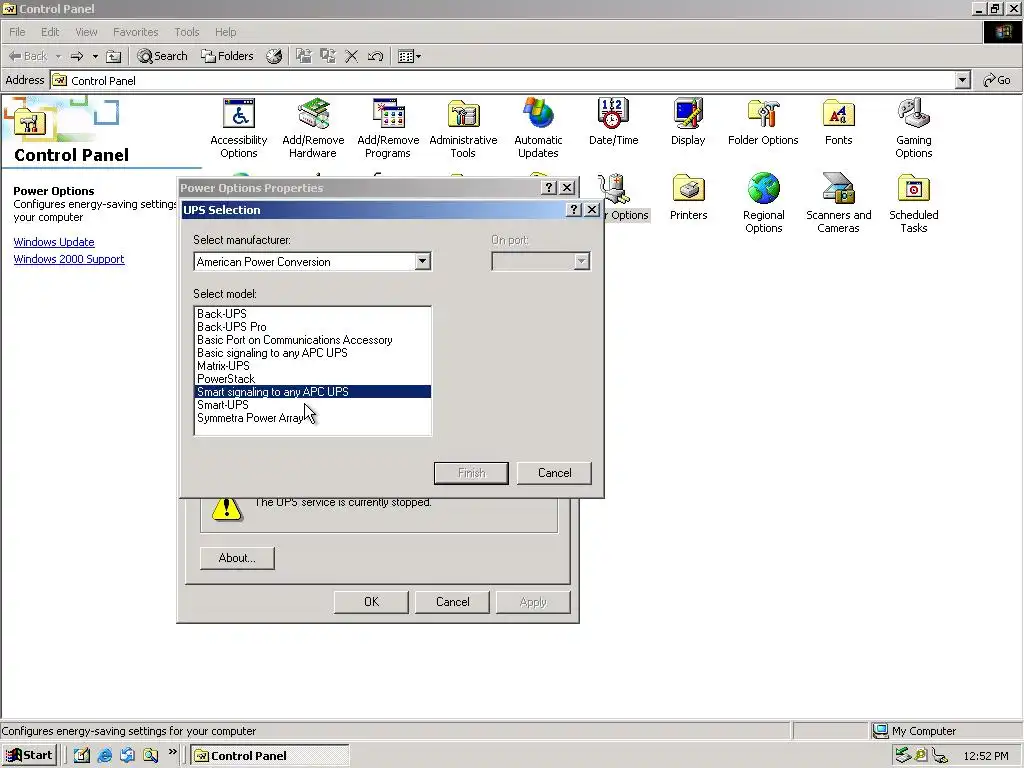Screen dimensions: 1024x768
Task: Open Administrative Tools folder
Action: 463,128
